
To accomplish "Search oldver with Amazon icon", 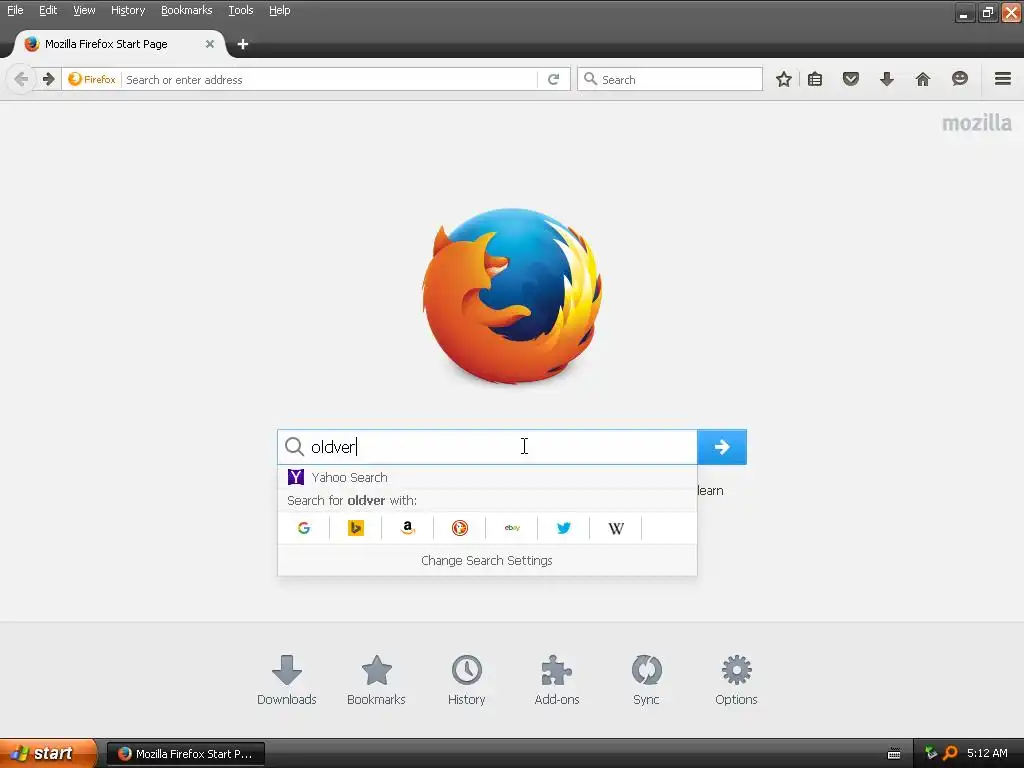I will (x=408, y=528).
